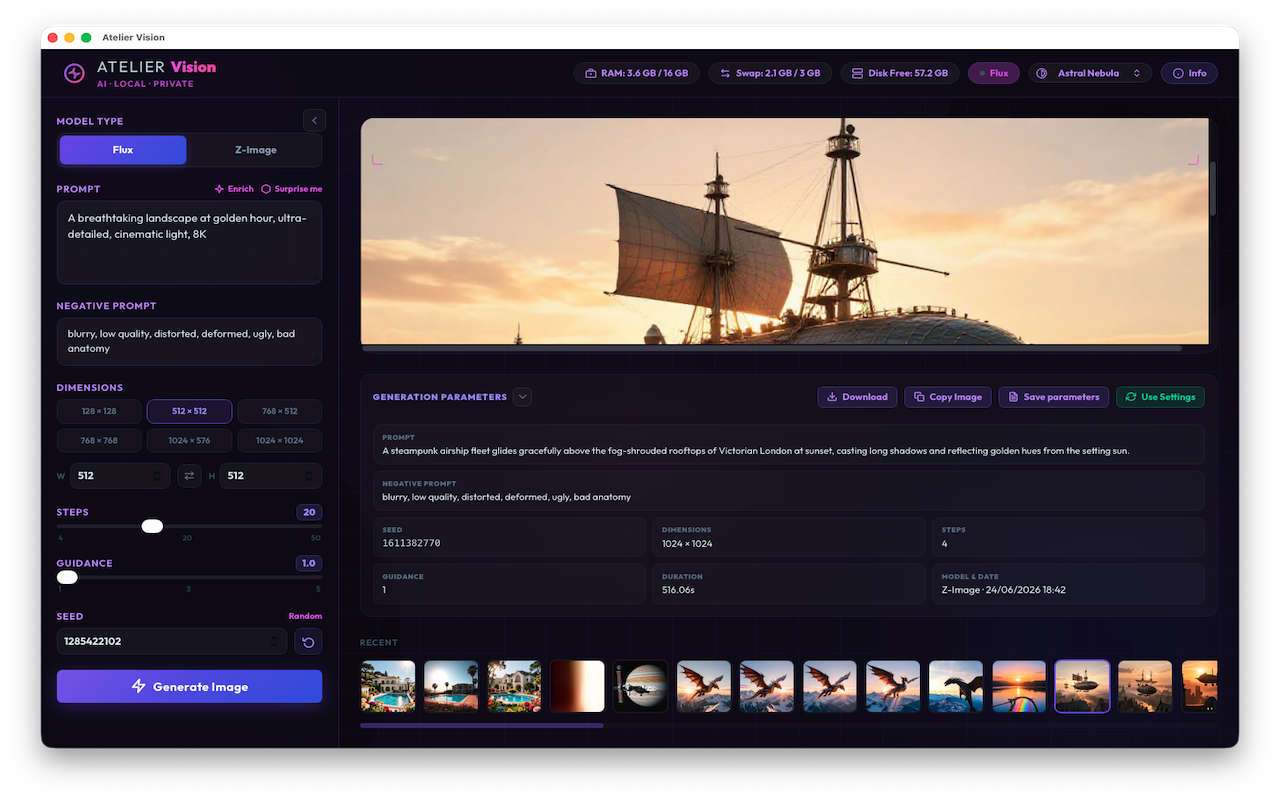Click the Atelier Vision lightning logo
This screenshot has width=1280, height=800.
point(74,73)
